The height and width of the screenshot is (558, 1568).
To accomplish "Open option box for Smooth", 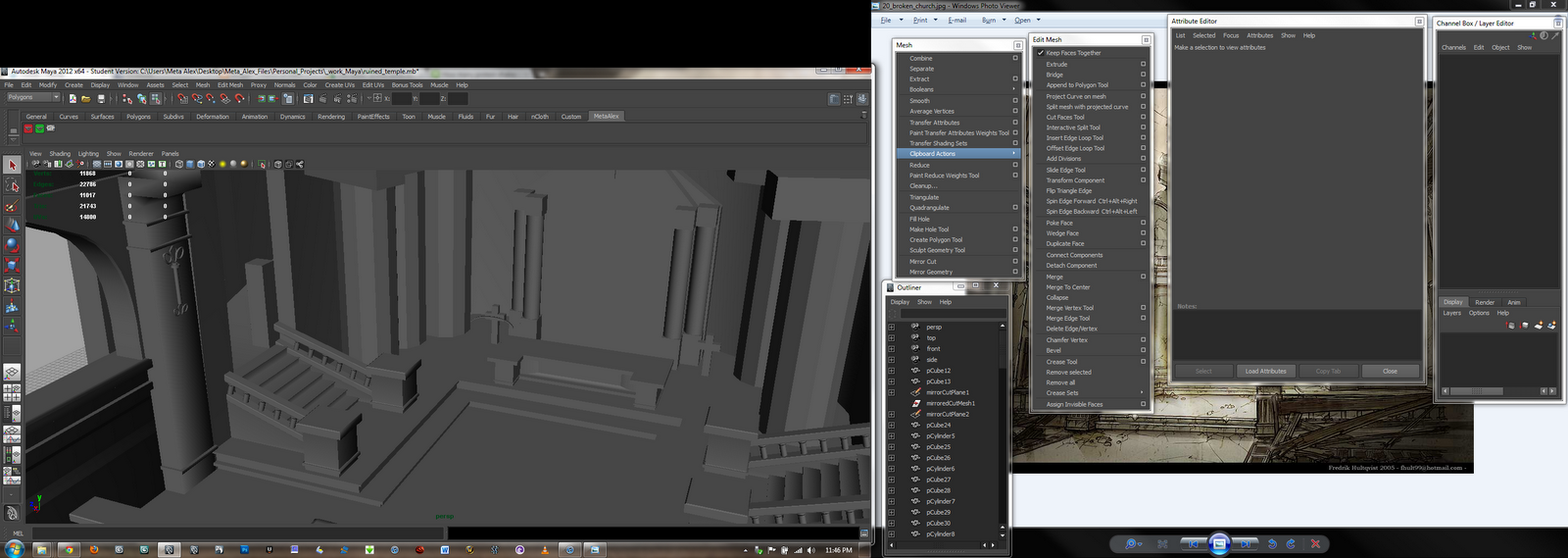I will 1015,100.
